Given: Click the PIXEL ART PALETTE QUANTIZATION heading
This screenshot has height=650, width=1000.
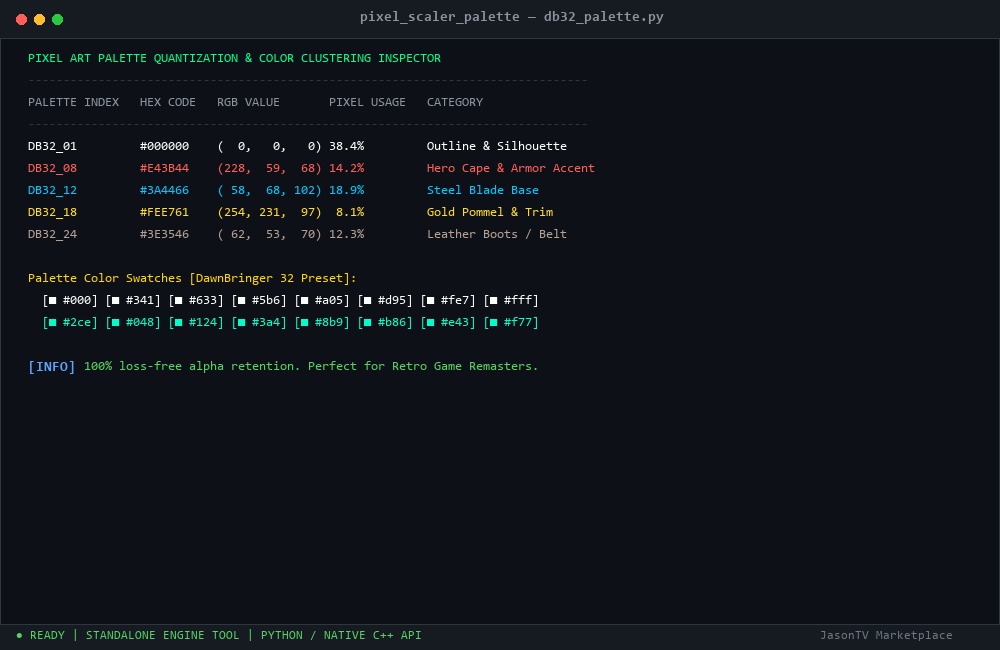Looking at the screenshot, I should 234,58.
